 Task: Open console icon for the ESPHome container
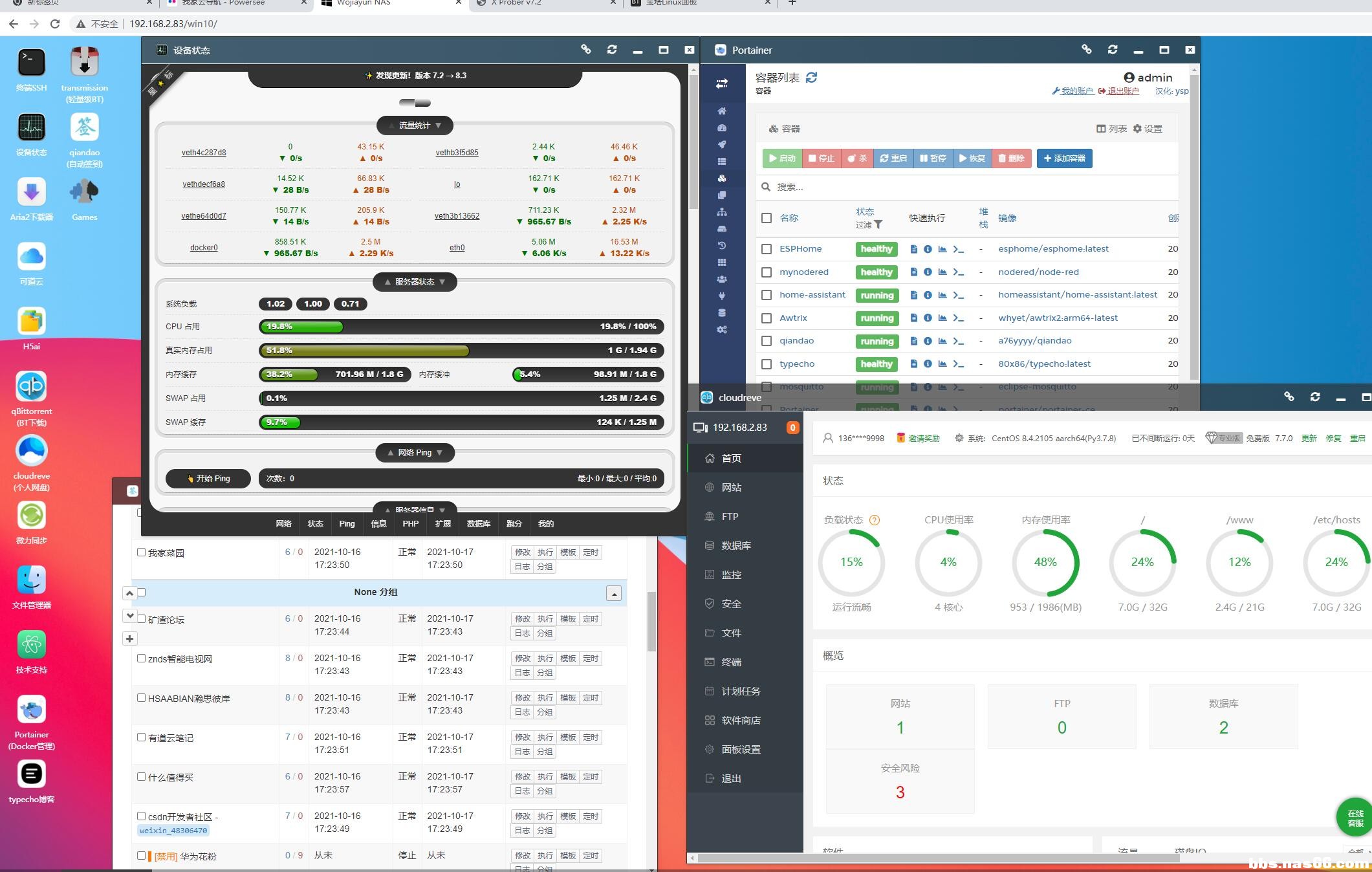click(x=959, y=249)
